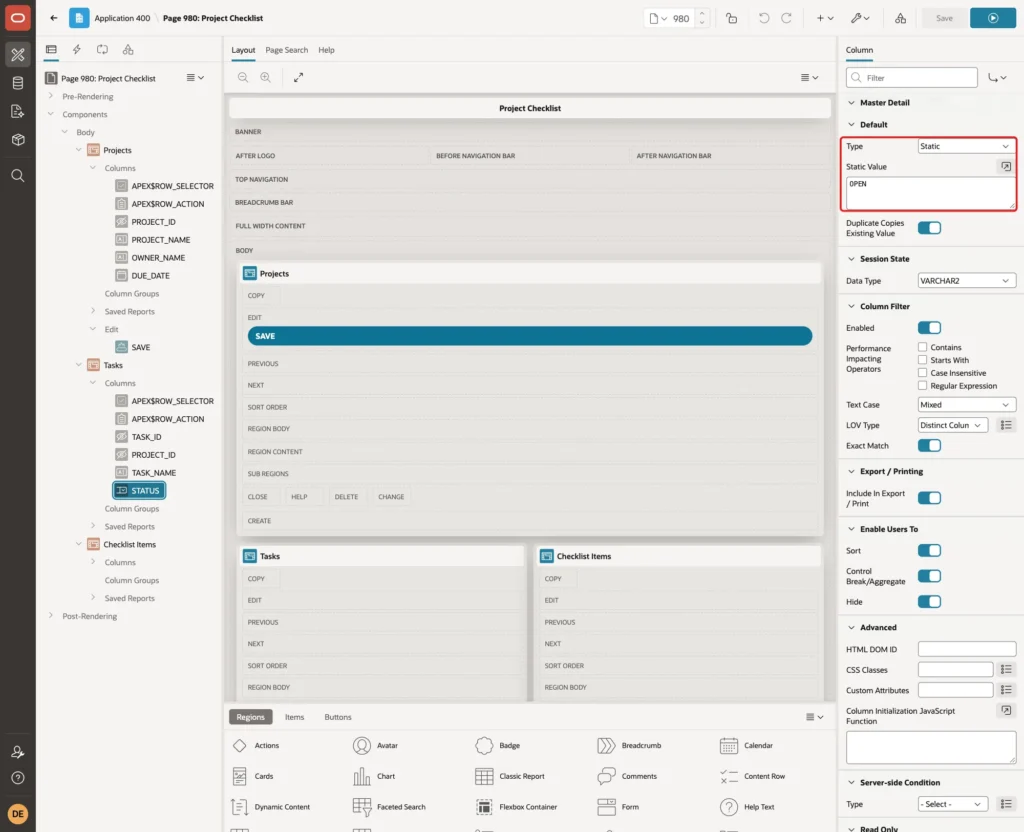1024x832 pixels.
Task: Switch to the Items gallery tab
Action: pyautogui.click(x=295, y=717)
